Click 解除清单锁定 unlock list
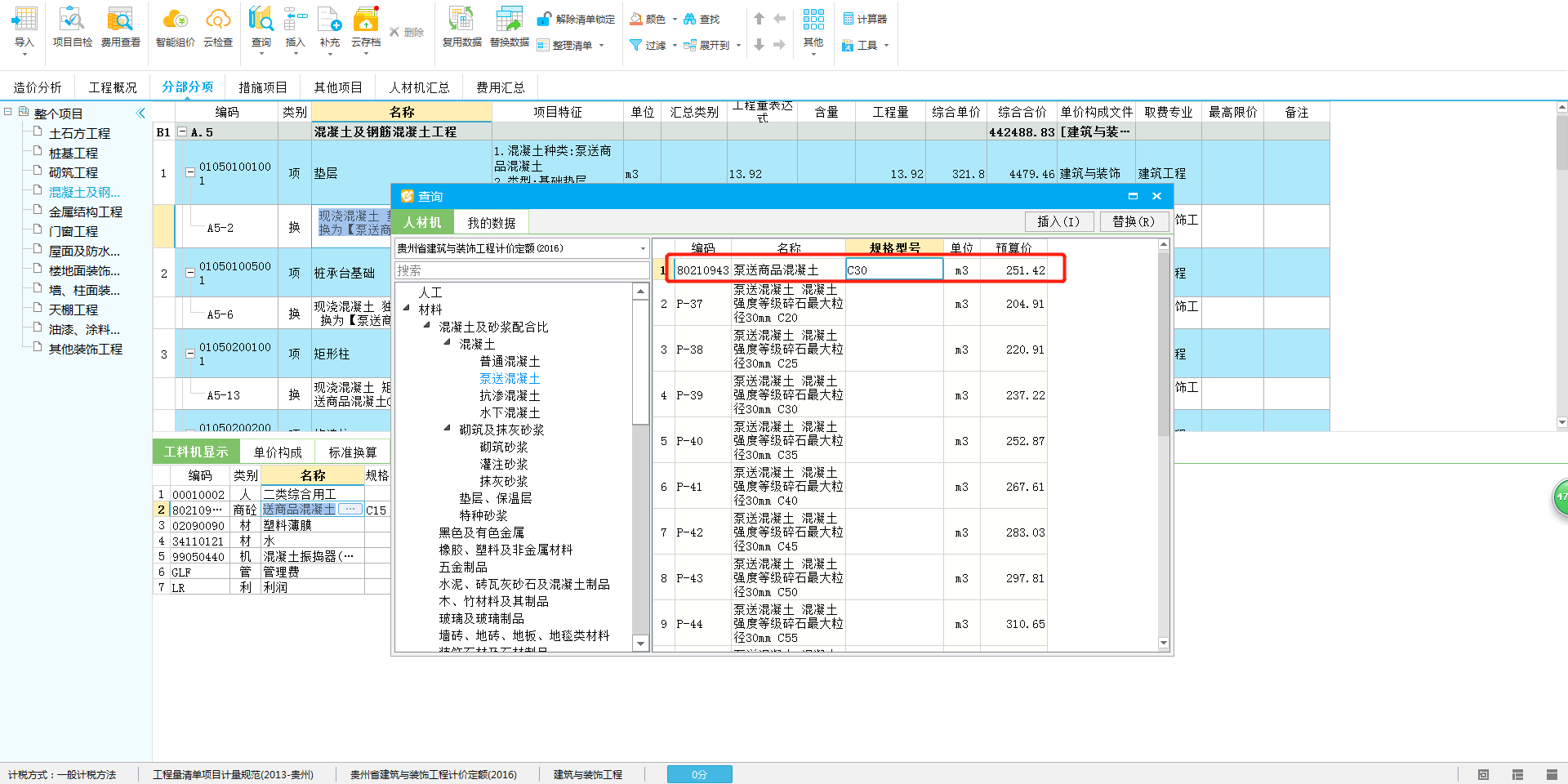Screen dimensions: 1568x784 pos(576,19)
